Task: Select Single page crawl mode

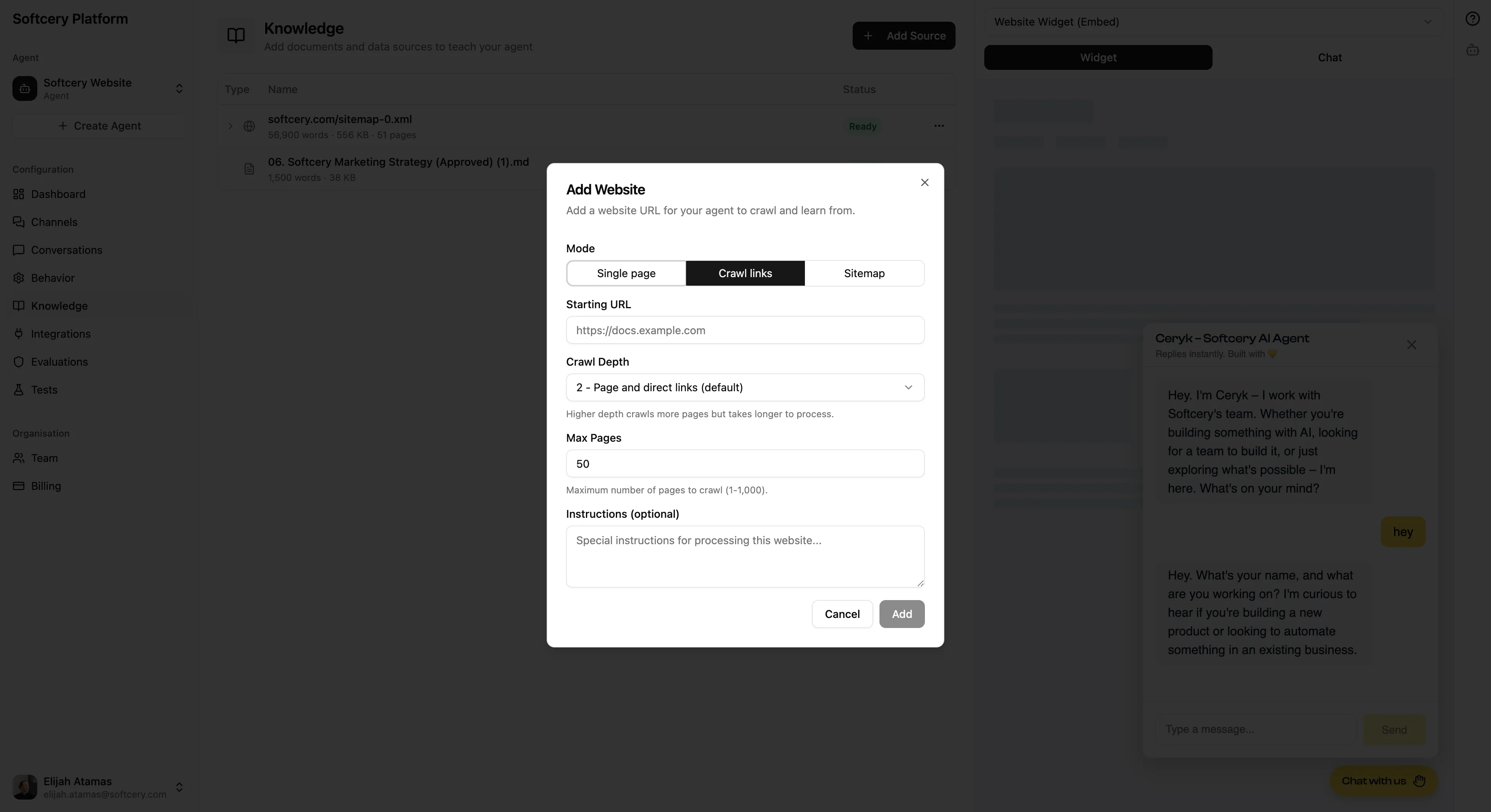Action: pyautogui.click(x=626, y=273)
